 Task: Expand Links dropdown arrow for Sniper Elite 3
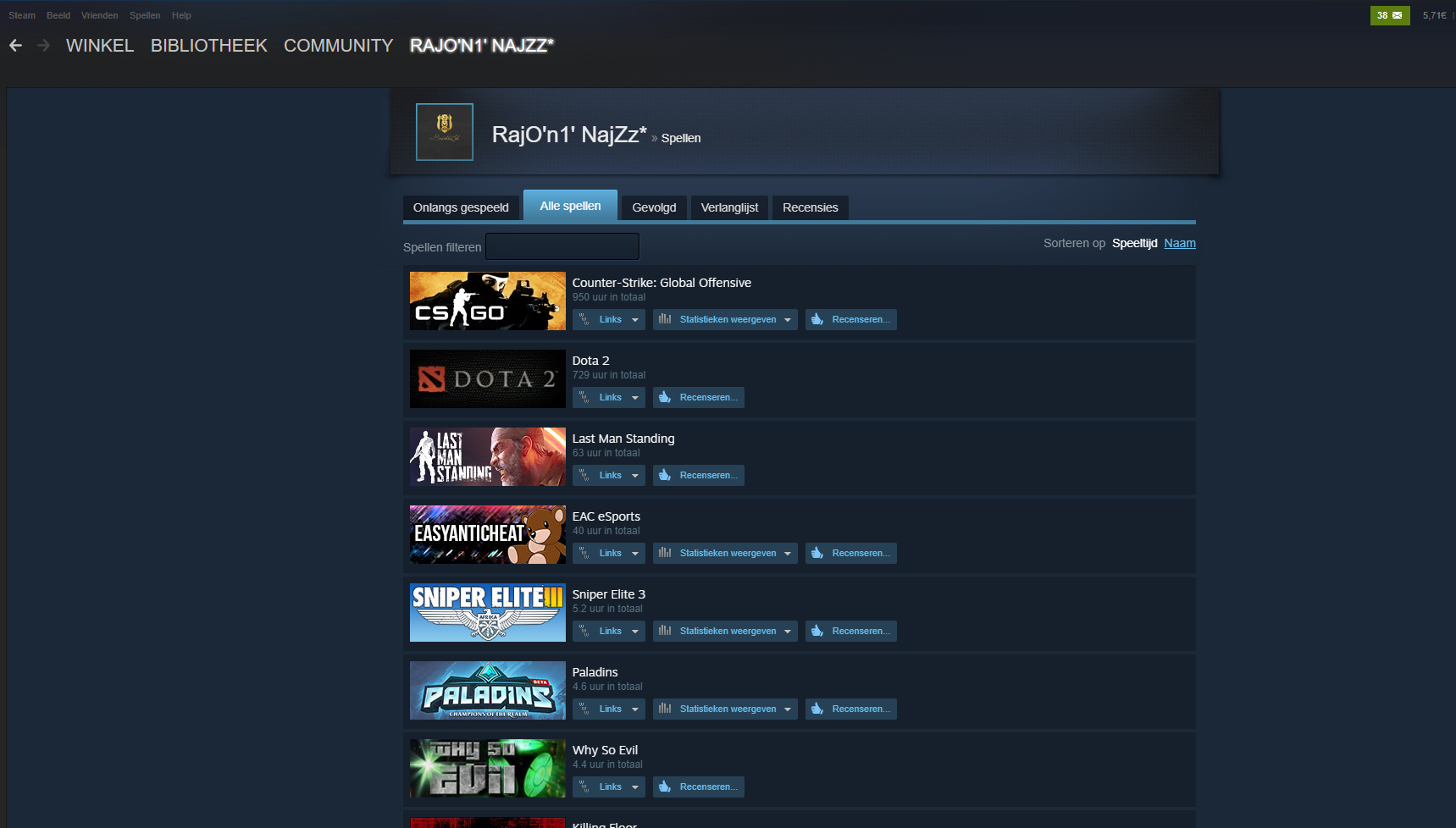coord(635,632)
